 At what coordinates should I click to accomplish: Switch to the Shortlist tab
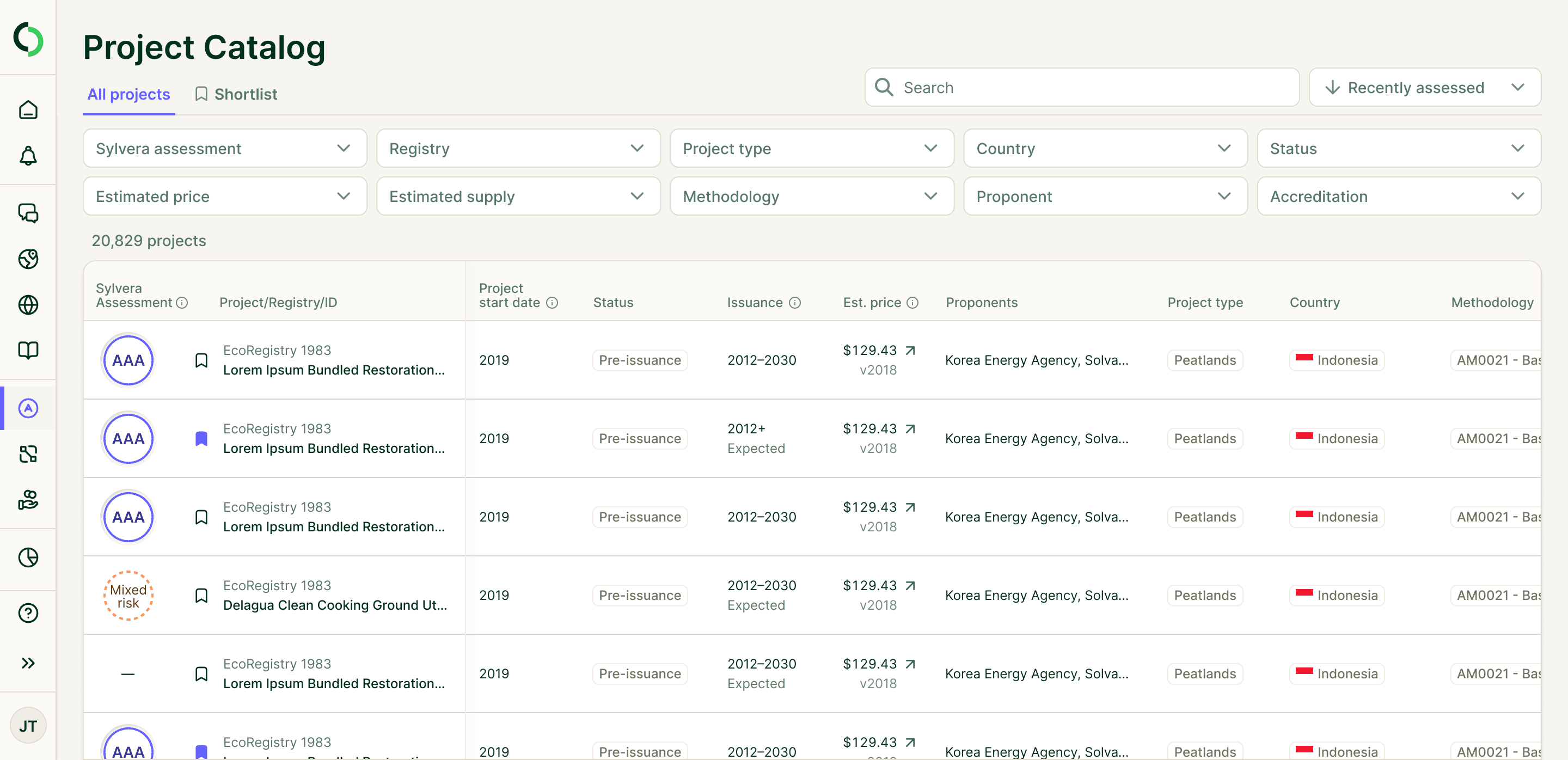236,94
